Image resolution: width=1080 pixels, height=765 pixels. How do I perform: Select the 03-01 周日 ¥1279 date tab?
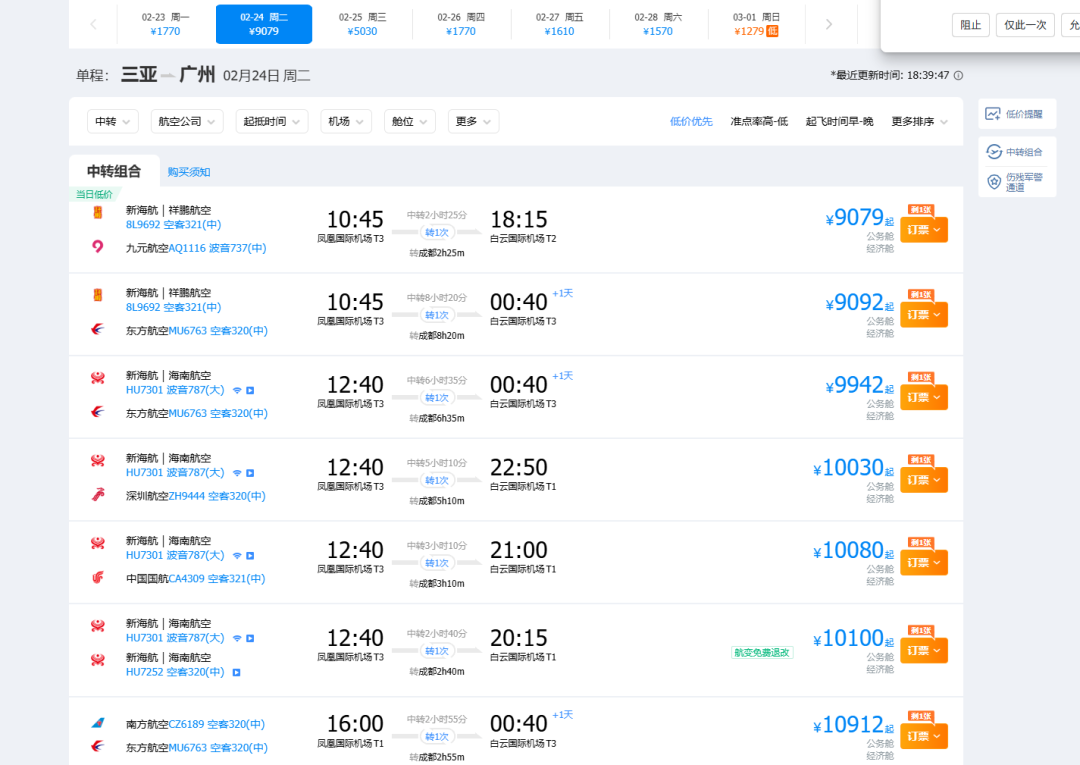click(756, 24)
